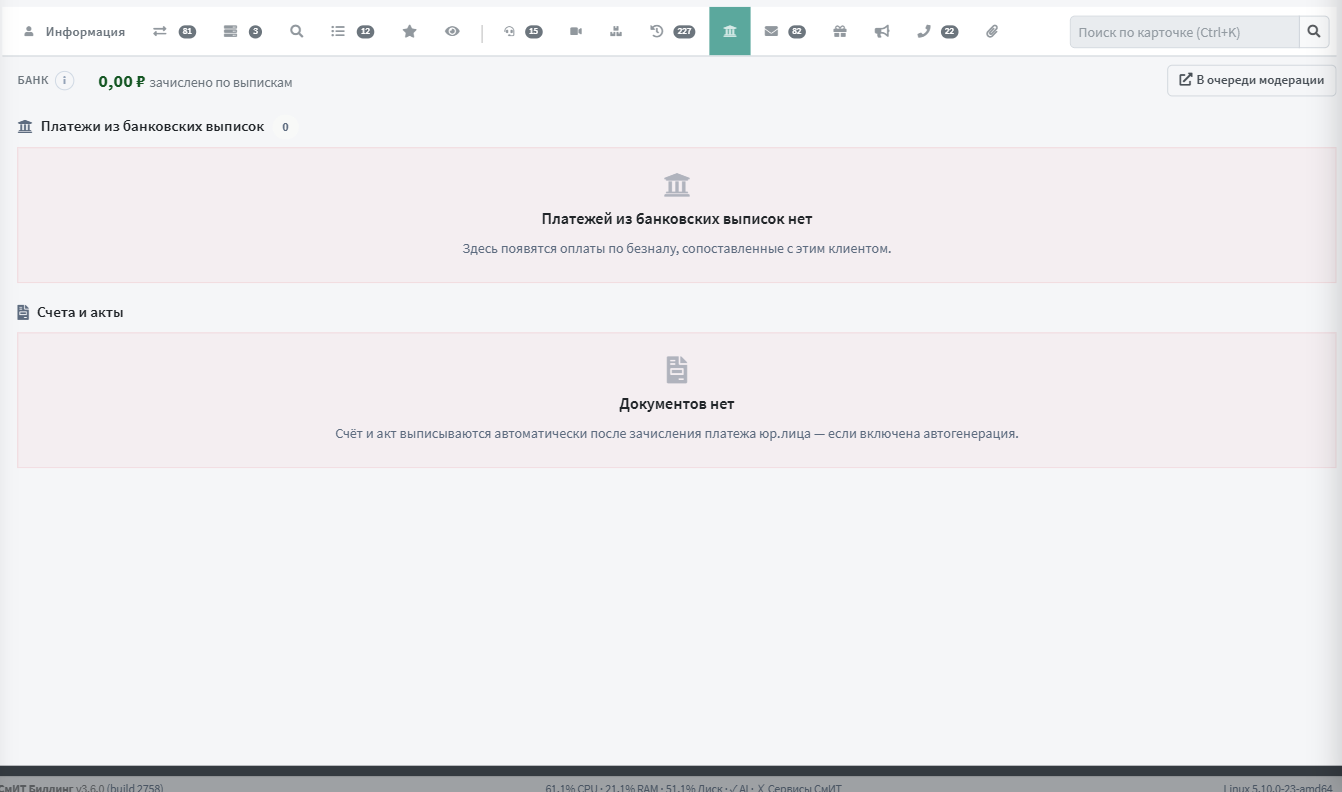Image resolution: width=1342 pixels, height=792 pixels.
Task: Open the network topology tab
Action: pyautogui.click(x=616, y=31)
